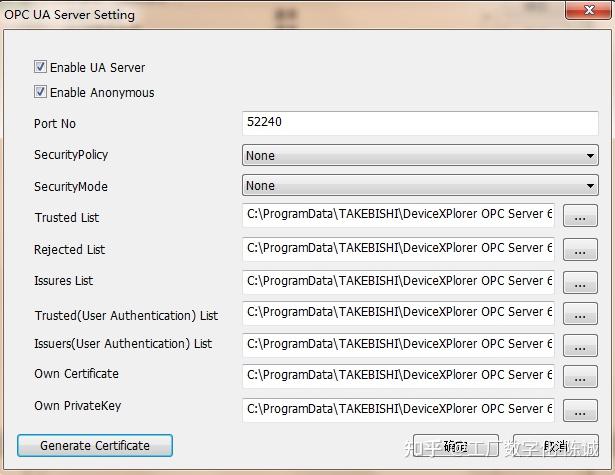
Task: Click the Trusted List path field
Action: point(398,215)
